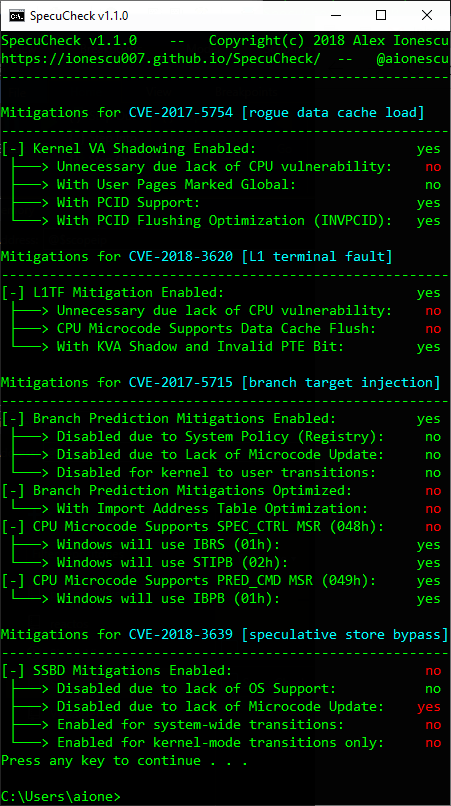Click the red yes for Lack of Microcode Update

point(429,707)
